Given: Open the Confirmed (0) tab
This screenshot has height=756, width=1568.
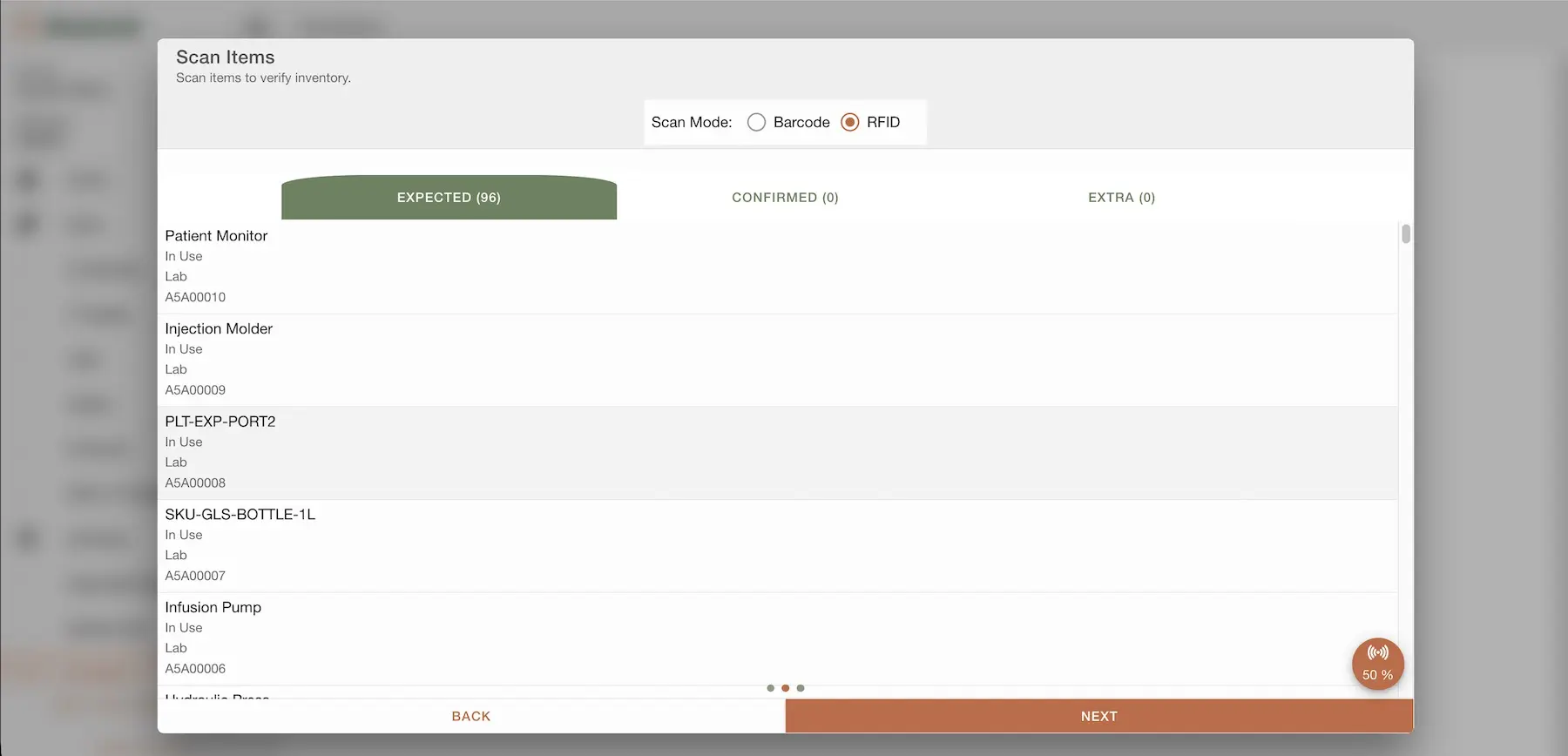Looking at the screenshot, I should tap(785, 198).
